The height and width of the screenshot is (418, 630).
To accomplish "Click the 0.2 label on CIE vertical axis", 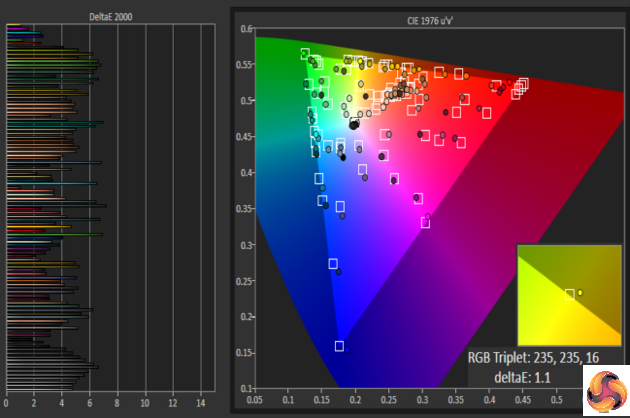I will coord(247,317).
